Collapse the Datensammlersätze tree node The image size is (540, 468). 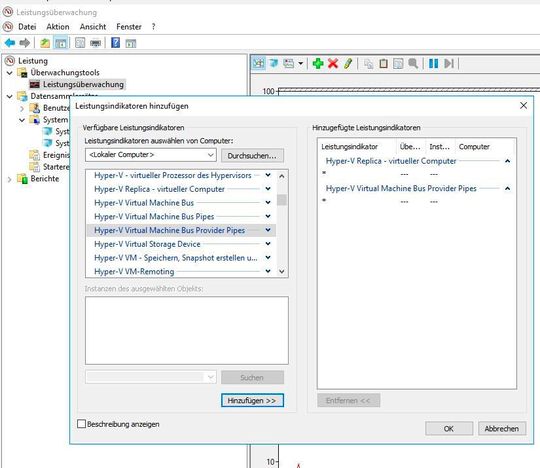pyautogui.click(x=10, y=96)
